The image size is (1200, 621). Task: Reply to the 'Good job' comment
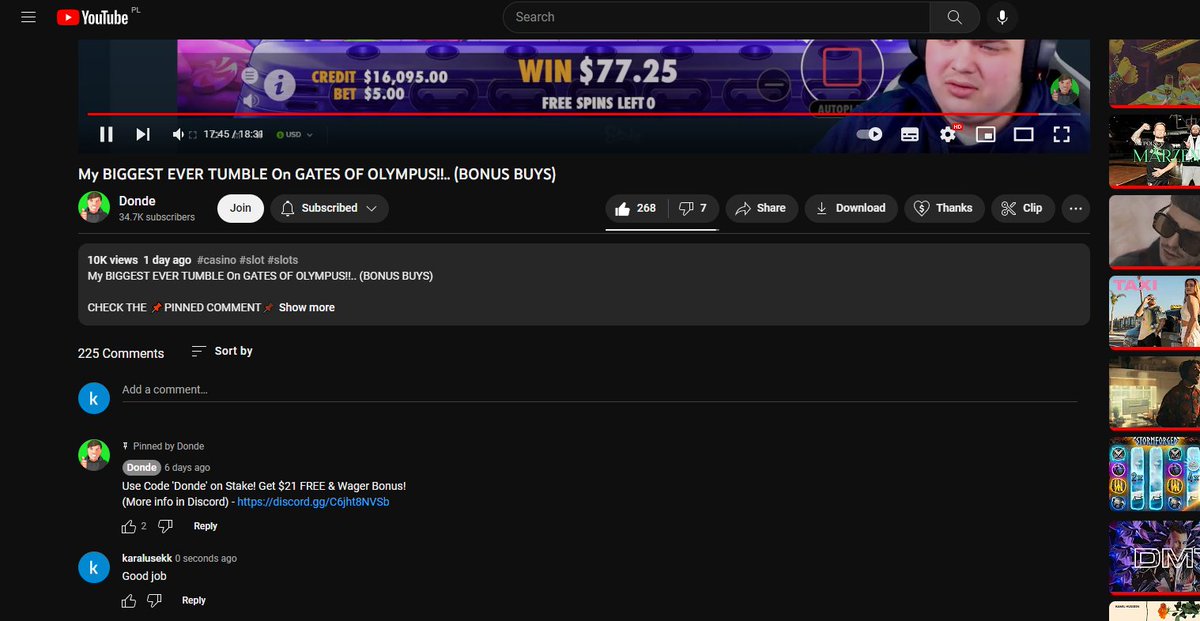point(194,600)
